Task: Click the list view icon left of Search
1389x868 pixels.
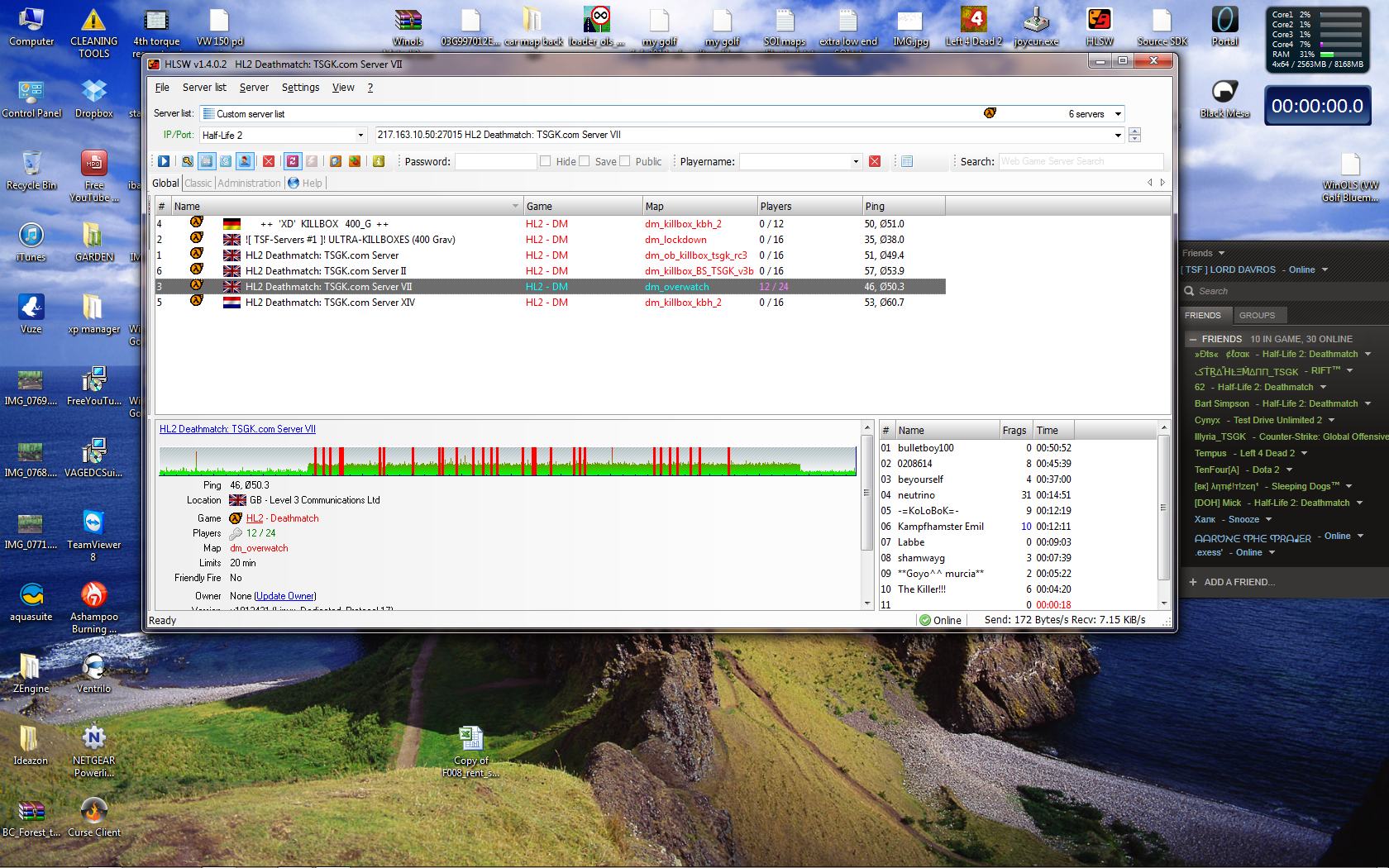Action: pyautogui.click(x=907, y=162)
